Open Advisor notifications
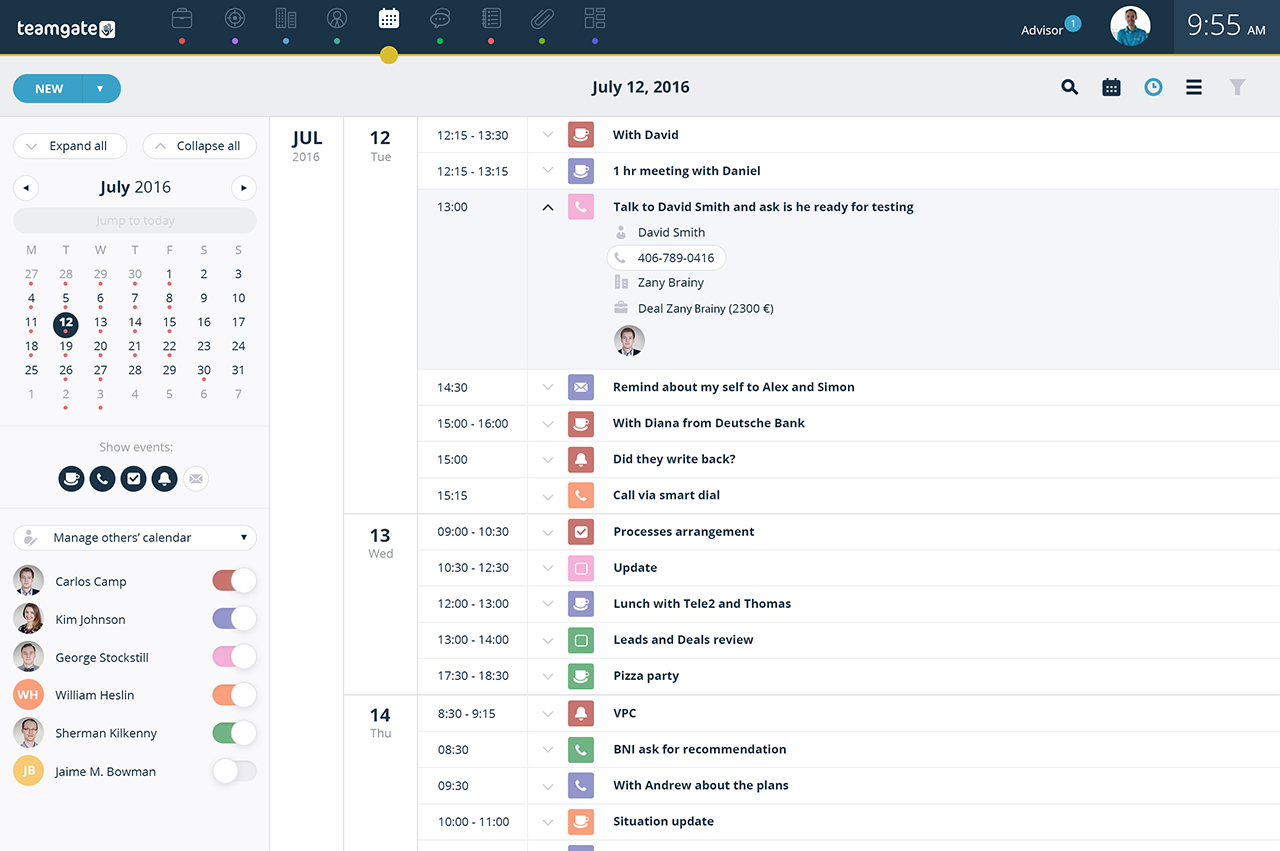 [1050, 27]
